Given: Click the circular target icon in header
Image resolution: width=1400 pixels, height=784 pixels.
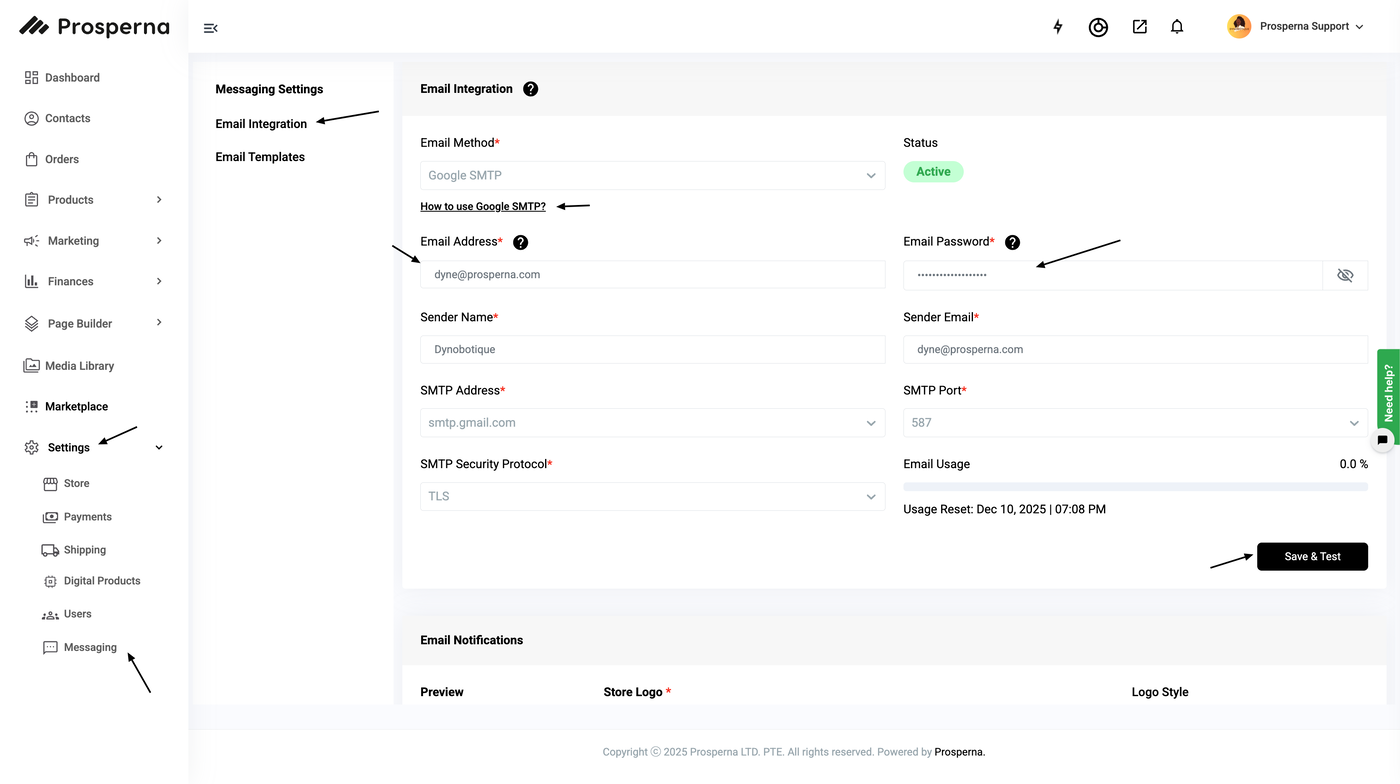Looking at the screenshot, I should (x=1098, y=27).
